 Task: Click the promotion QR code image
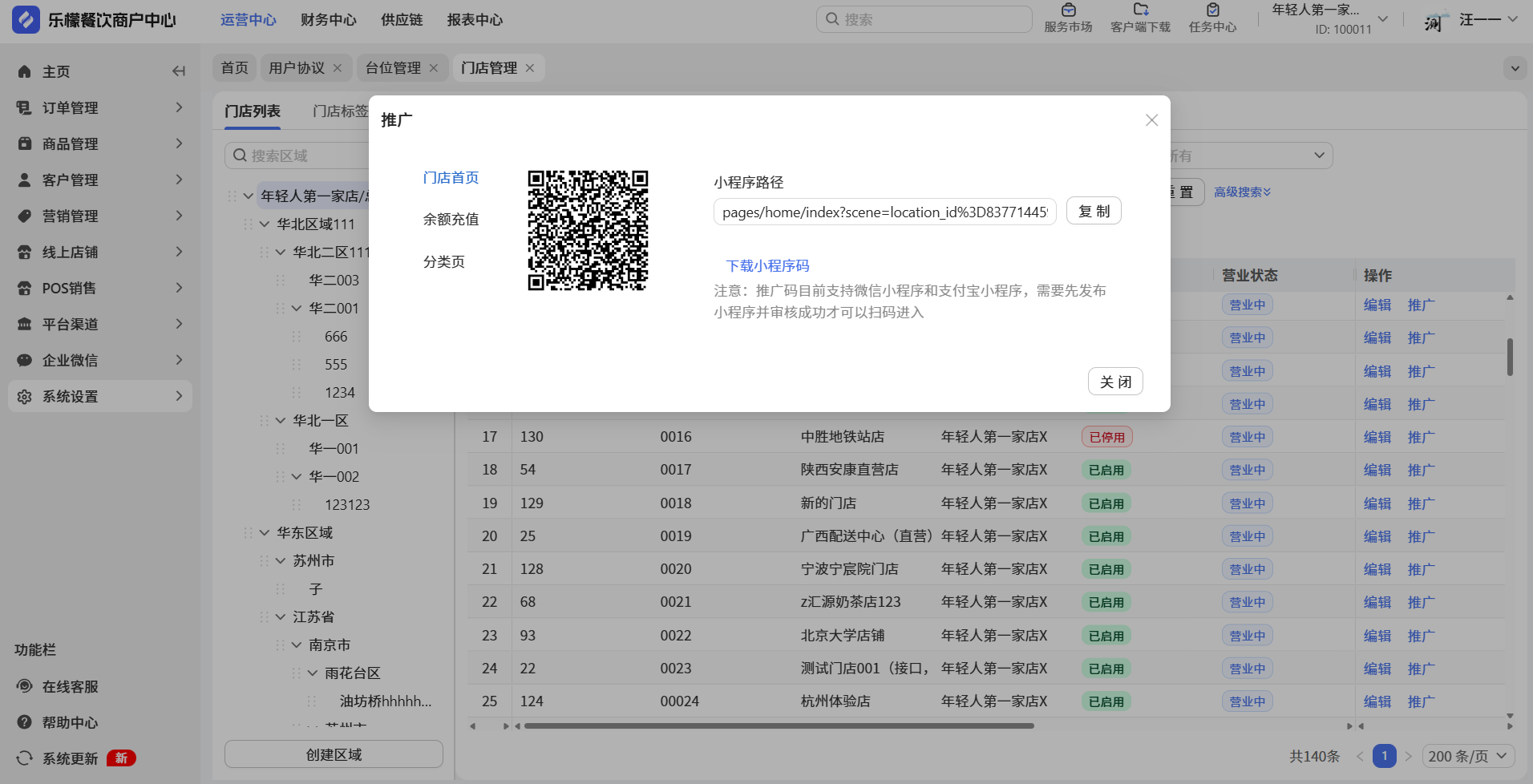(588, 230)
